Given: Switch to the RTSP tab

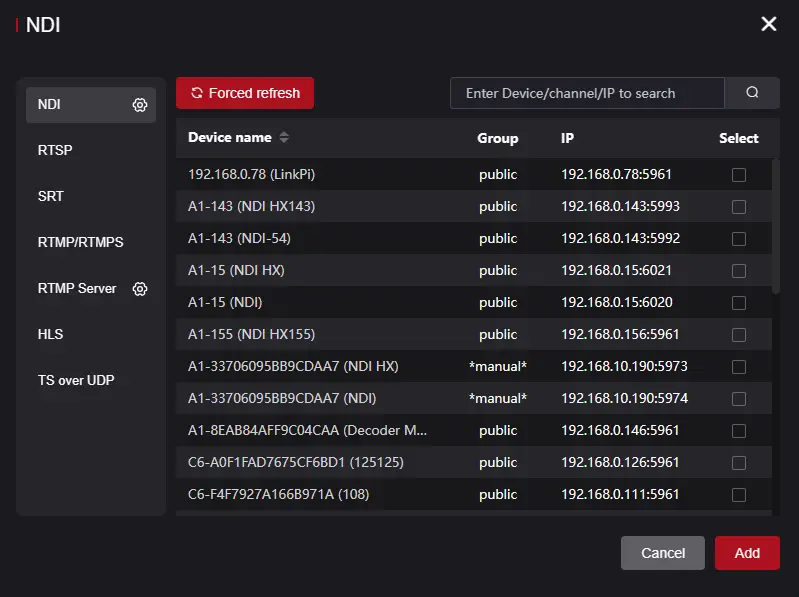Looking at the screenshot, I should click(55, 151).
